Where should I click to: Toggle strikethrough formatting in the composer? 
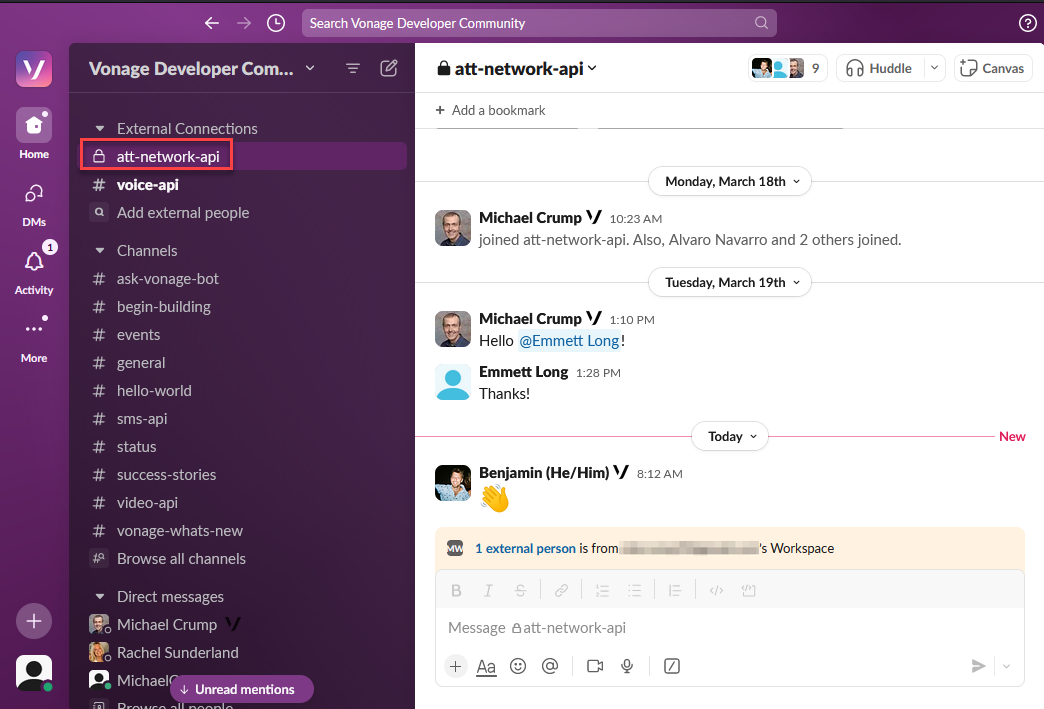pos(520,590)
